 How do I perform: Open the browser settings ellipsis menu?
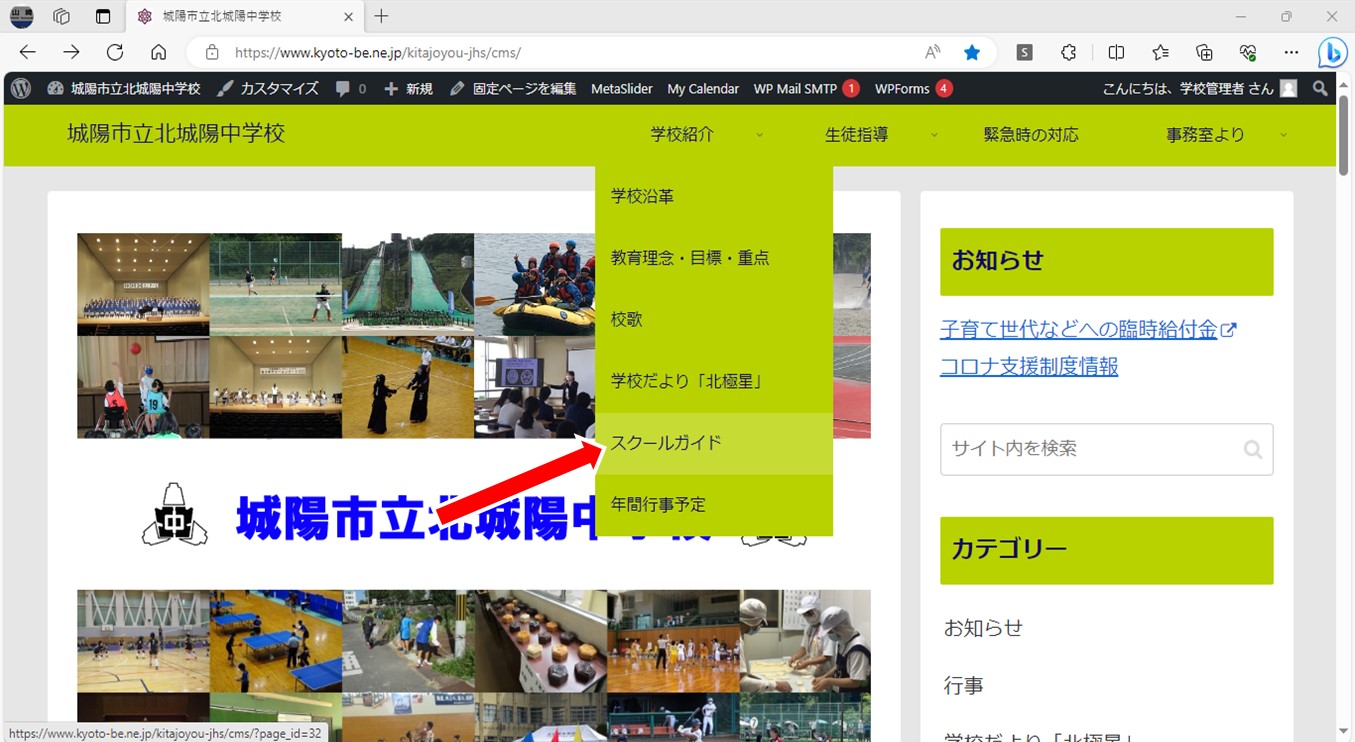click(x=1291, y=52)
